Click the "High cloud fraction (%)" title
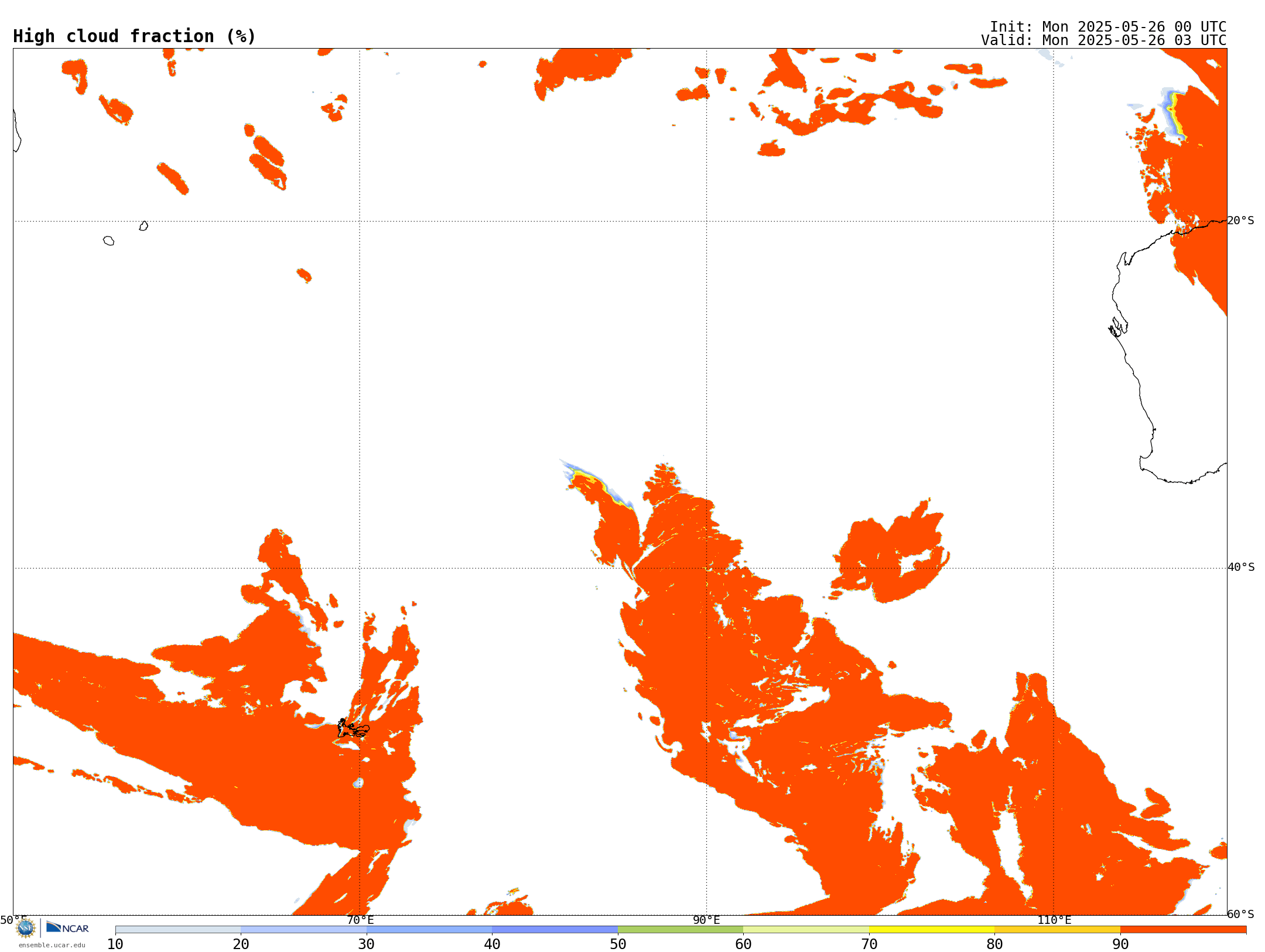 click(135, 36)
